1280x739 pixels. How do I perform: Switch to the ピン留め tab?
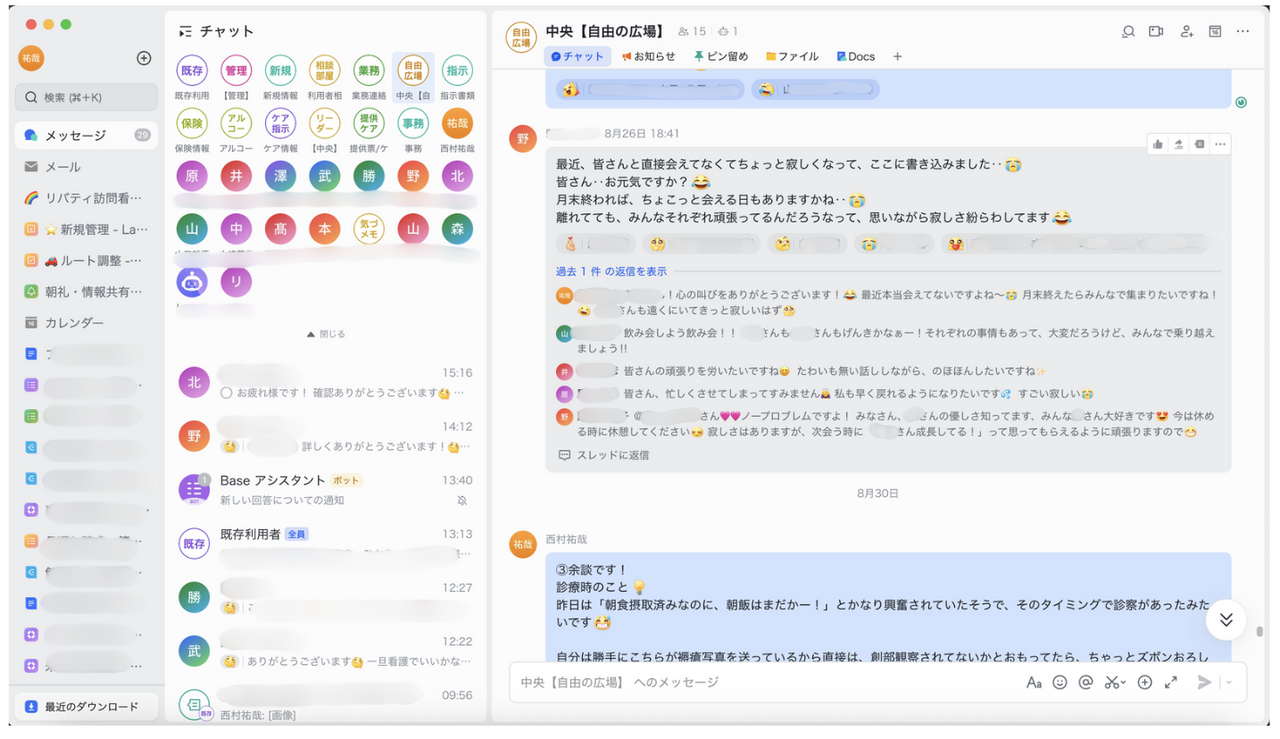720,57
